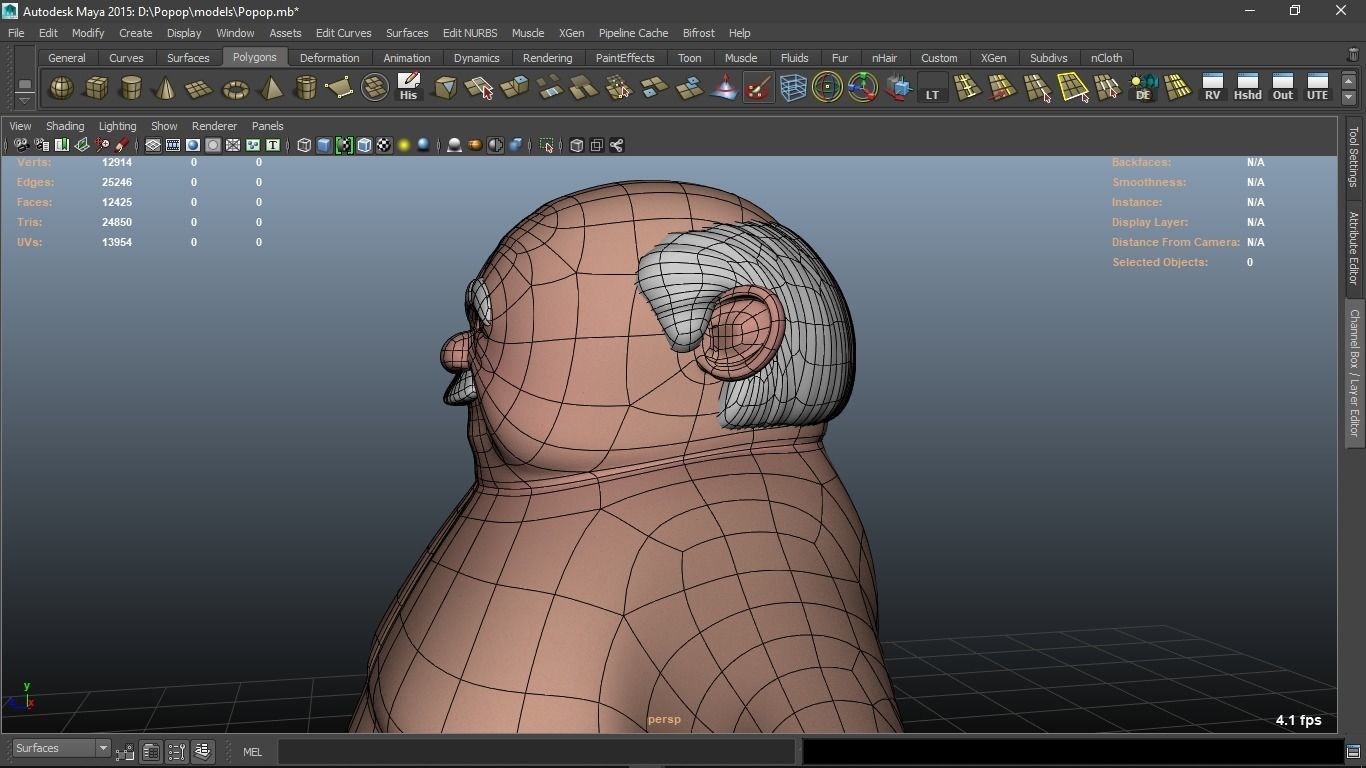Open the Shading dropdown in panel menu
The height and width of the screenshot is (768, 1366).
65,126
